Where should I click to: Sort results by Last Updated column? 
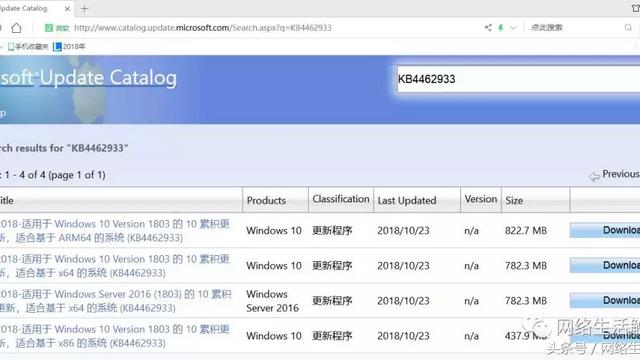(x=407, y=200)
